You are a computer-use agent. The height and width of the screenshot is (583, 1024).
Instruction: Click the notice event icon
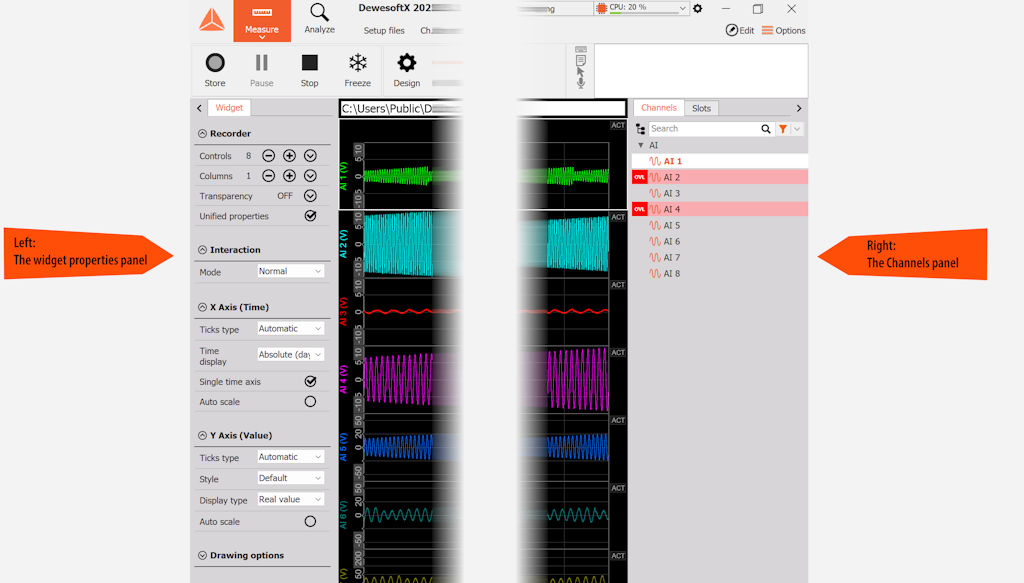pos(581,60)
